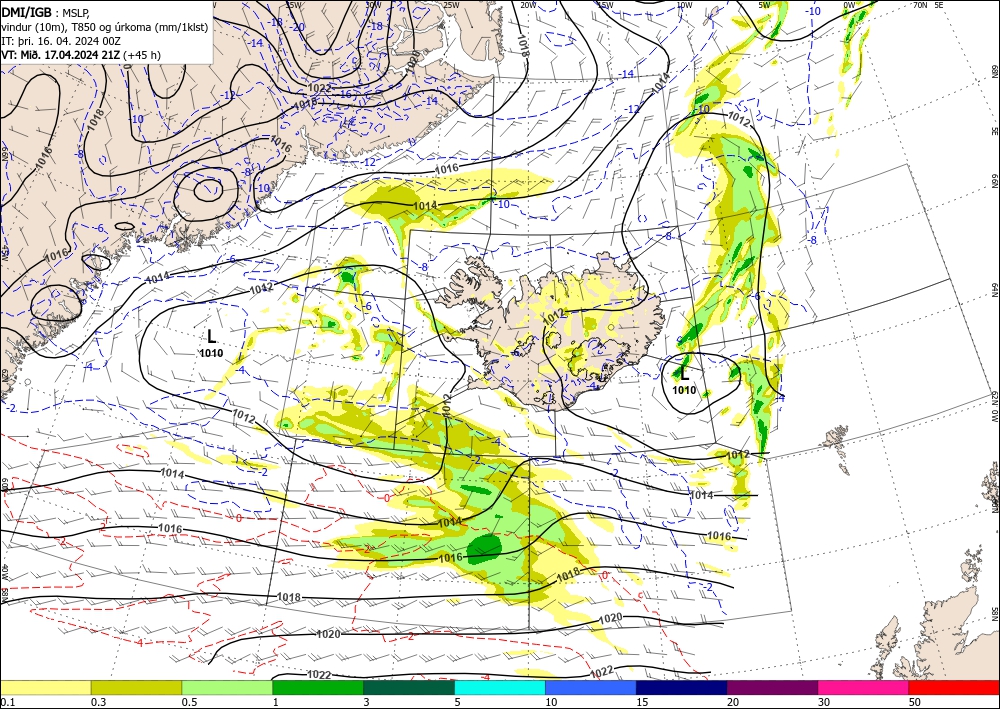Click the dark green heaviest precipitation blob south of Iceland
This screenshot has width=1000, height=709.
tap(485, 547)
